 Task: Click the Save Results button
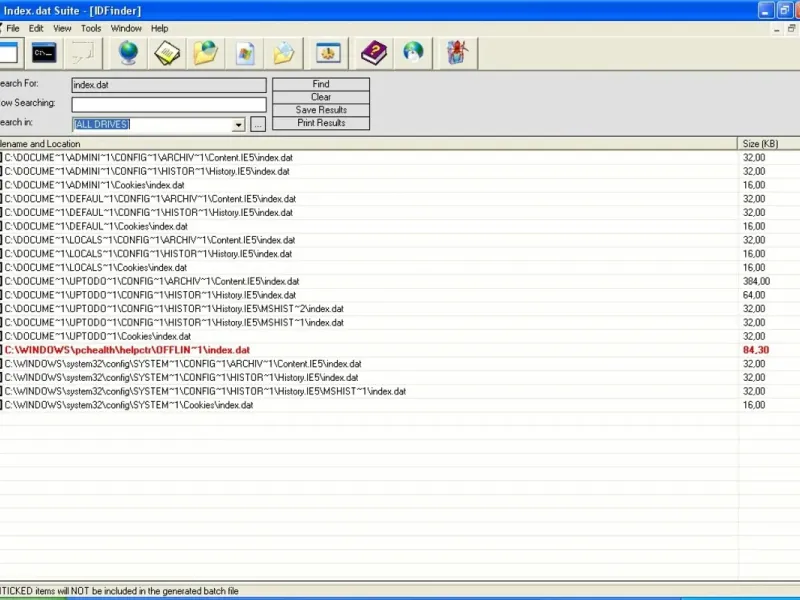pos(321,110)
